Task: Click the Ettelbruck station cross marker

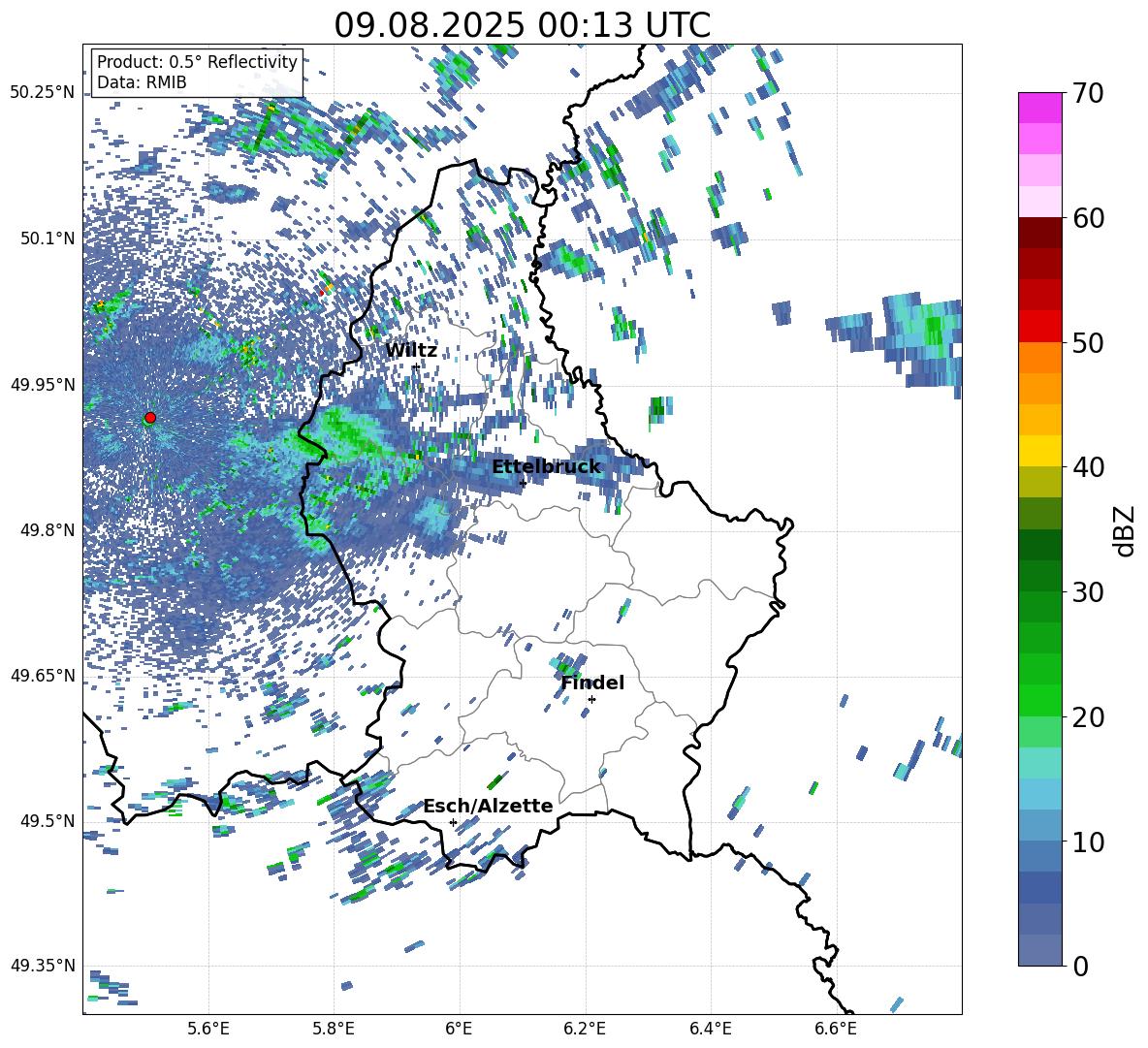Action: (x=523, y=484)
